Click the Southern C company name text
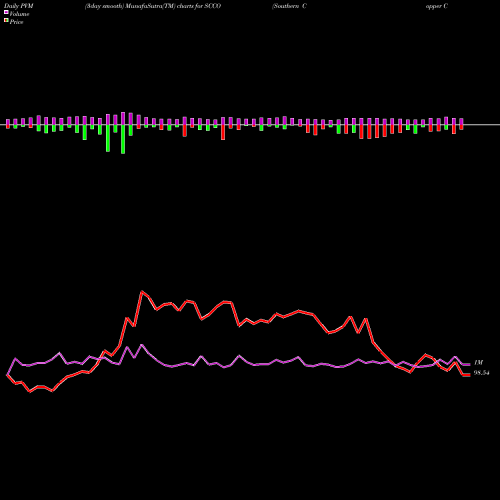Image resolution: width=500 pixels, height=500 pixels. [x=289, y=6]
